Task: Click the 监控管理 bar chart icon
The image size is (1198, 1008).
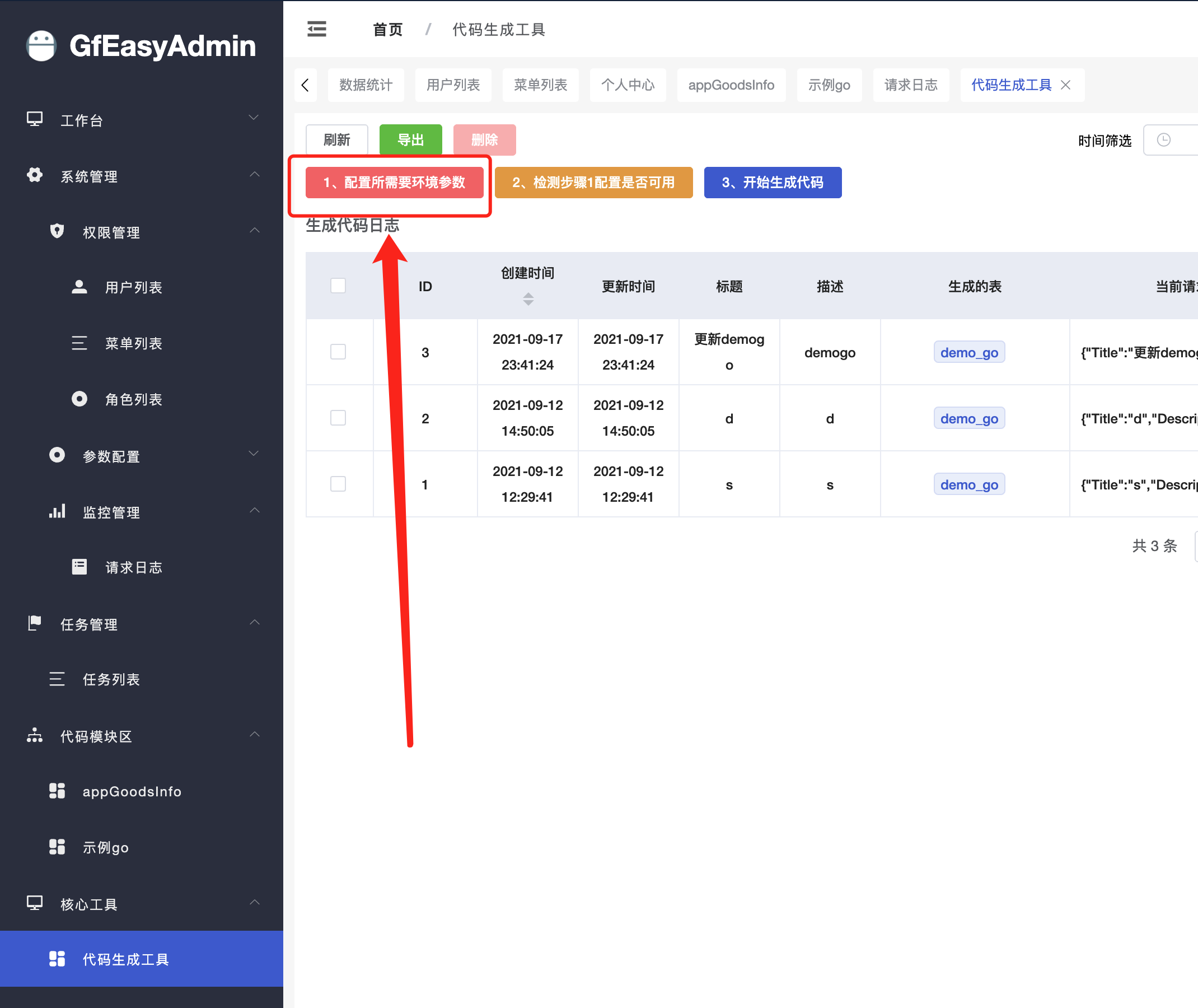Action: point(57,511)
